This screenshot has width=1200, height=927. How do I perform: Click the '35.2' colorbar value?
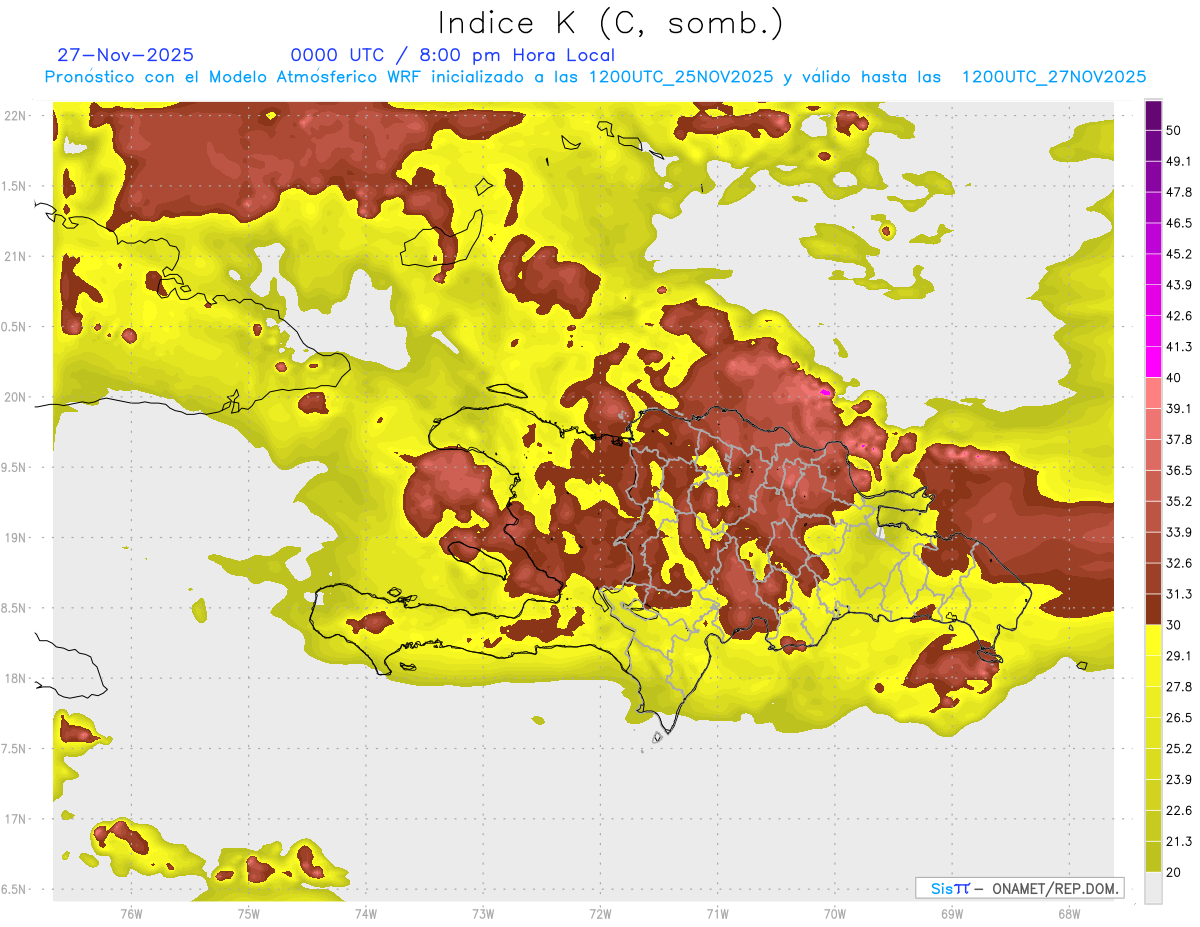(x=1179, y=501)
